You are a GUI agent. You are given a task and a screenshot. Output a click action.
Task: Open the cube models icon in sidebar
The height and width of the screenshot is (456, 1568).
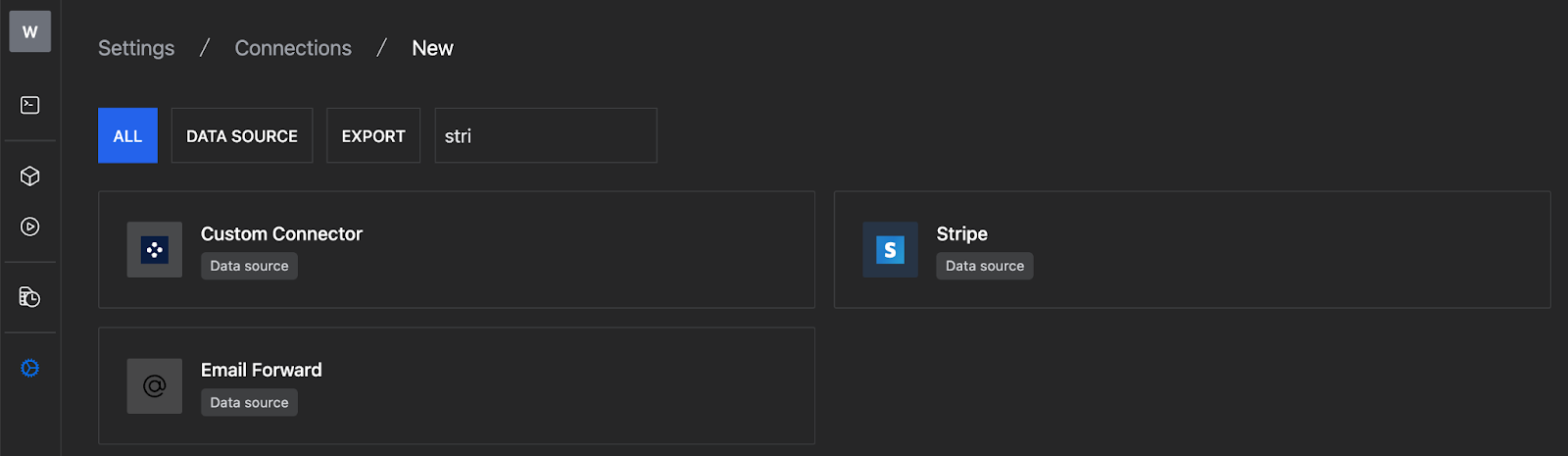click(30, 176)
